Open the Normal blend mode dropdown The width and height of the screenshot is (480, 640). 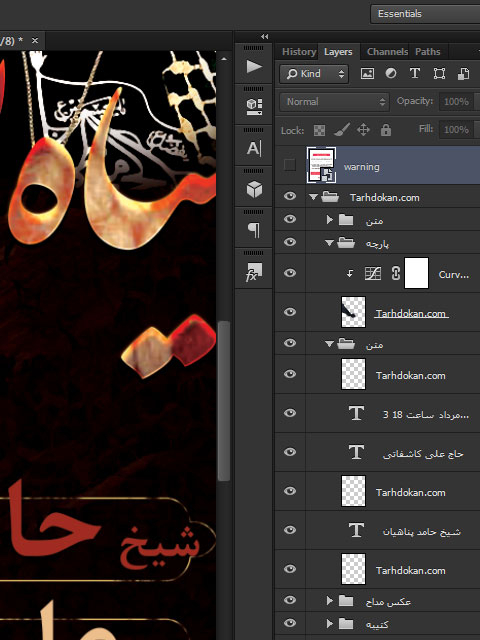(334, 102)
